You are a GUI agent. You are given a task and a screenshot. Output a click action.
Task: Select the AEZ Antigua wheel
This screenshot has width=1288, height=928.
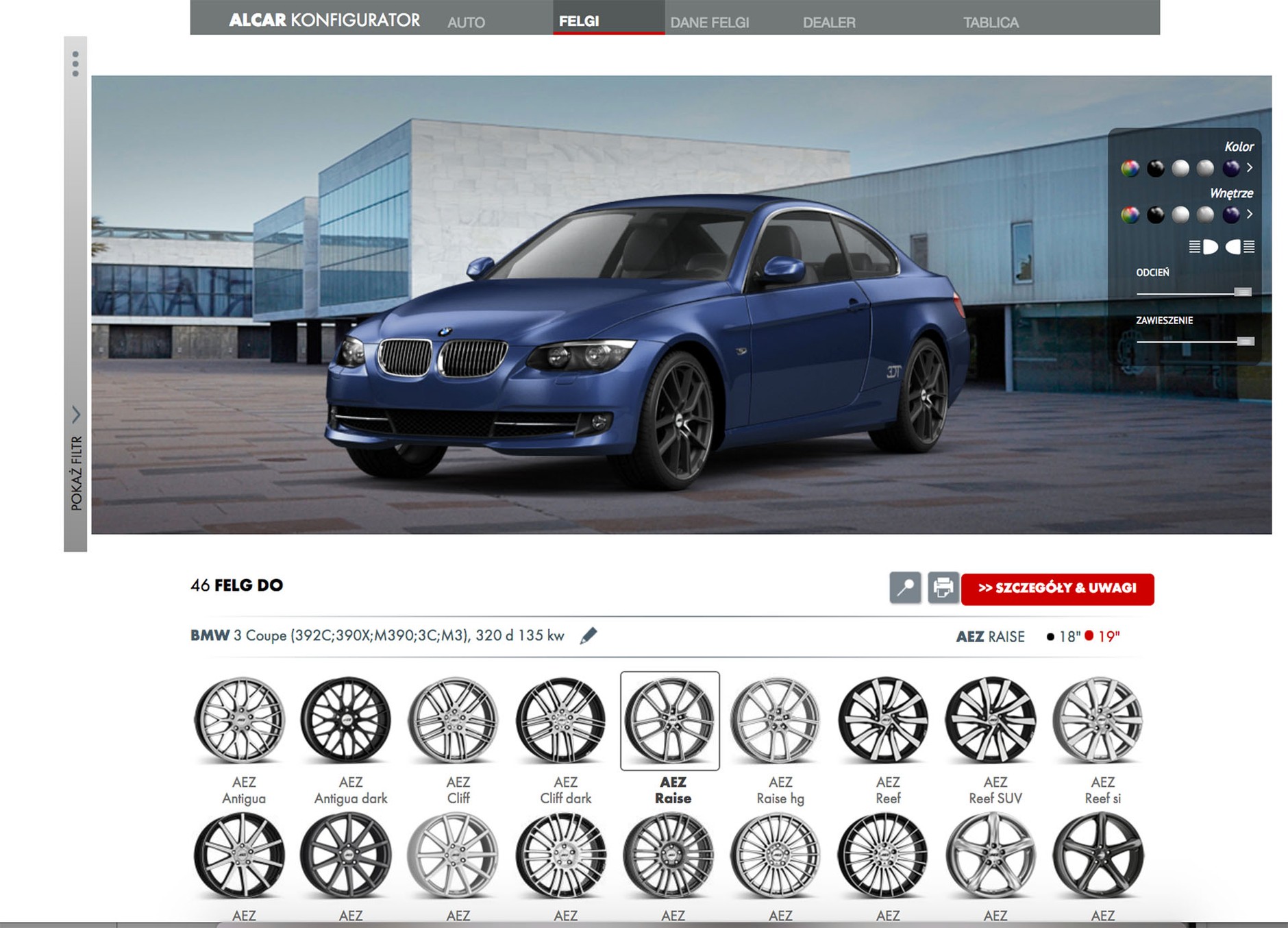coord(240,720)
